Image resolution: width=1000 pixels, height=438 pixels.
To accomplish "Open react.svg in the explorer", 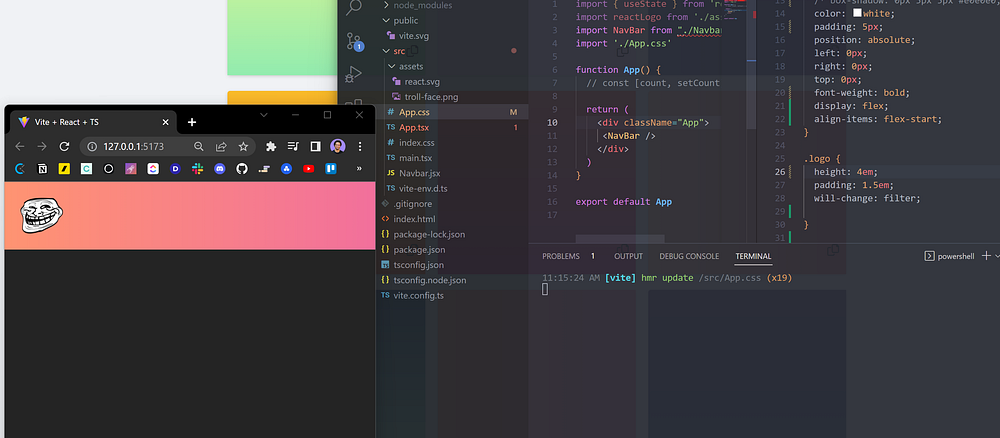I will pyautogui.click(x=422, y=82).
